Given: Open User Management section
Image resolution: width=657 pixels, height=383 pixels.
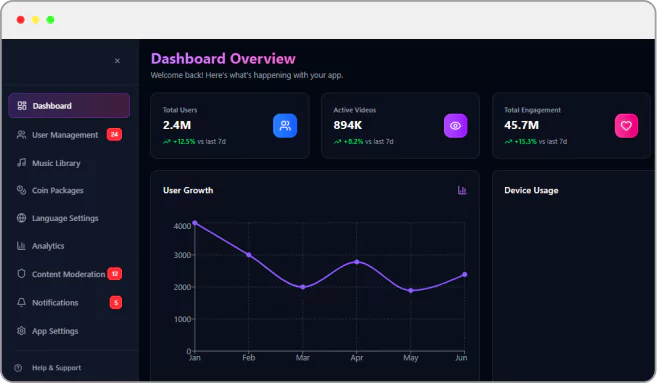Looking at the screenshot, I should pyautogui.click(x=69, y=135).
